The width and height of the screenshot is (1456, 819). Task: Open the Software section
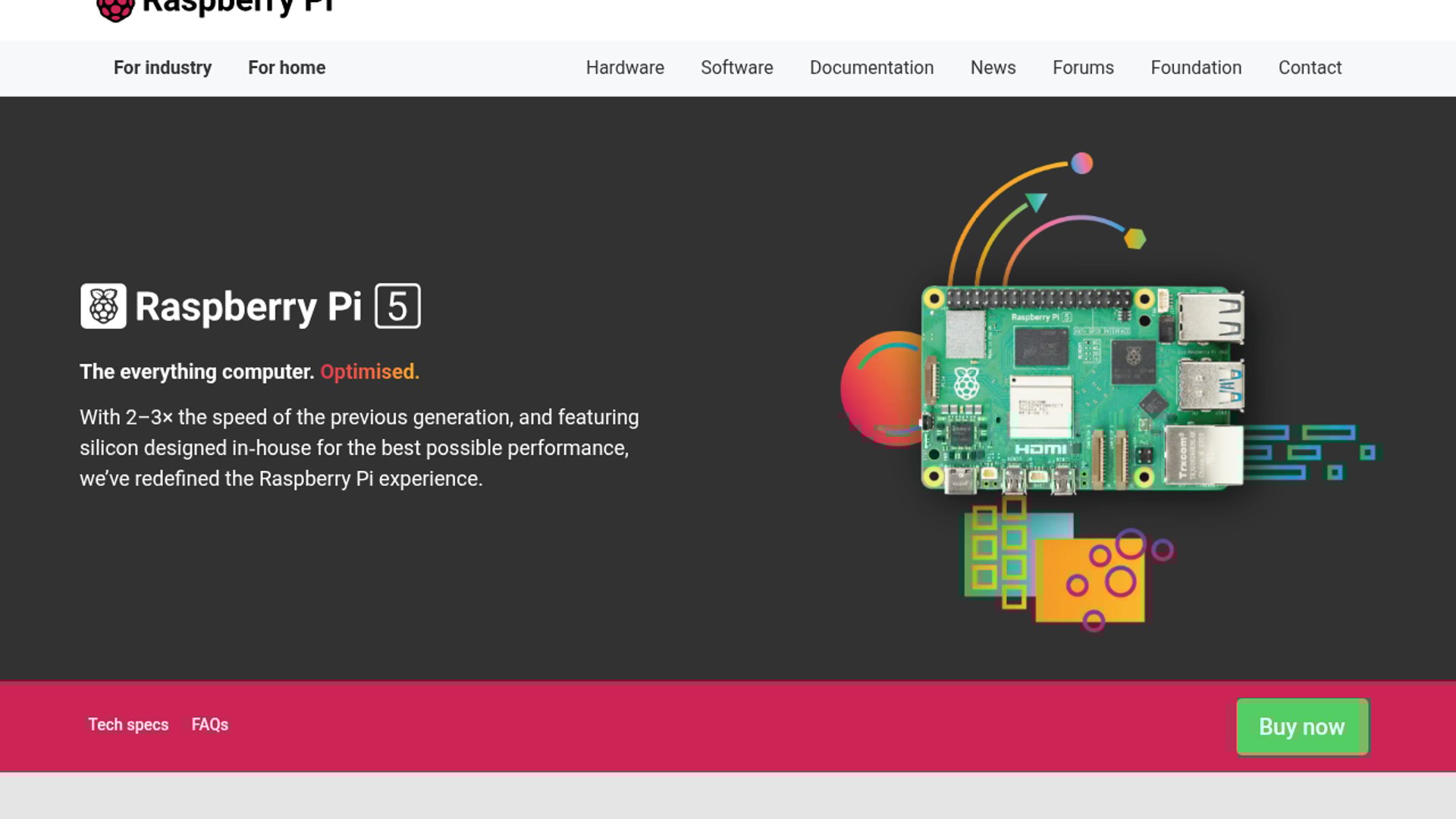pos(736,68)
